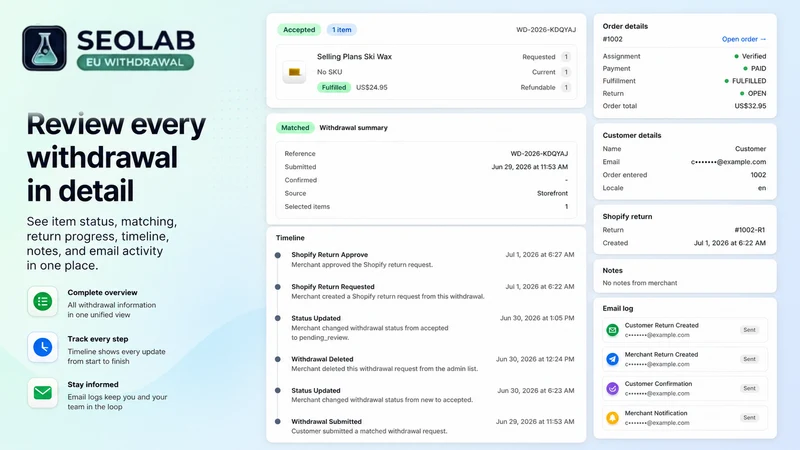Image resolution: width=800 pixels, height=450 pixels.
Task: Click the Reference value in withdrawal summary
Action: pos(539,154)
